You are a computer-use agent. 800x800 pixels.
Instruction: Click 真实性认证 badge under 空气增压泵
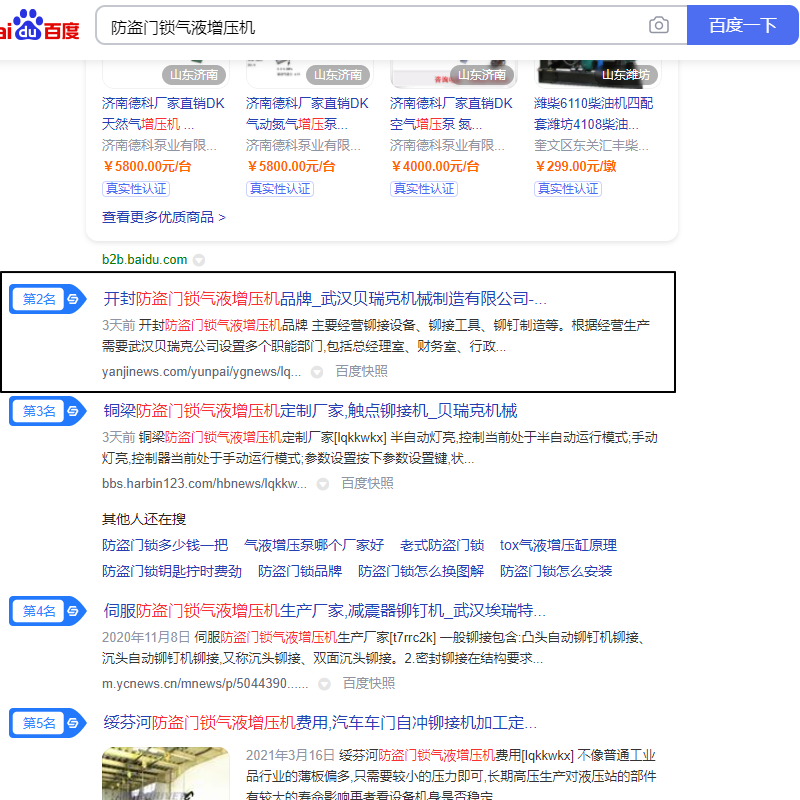click(x=423, y=189)
